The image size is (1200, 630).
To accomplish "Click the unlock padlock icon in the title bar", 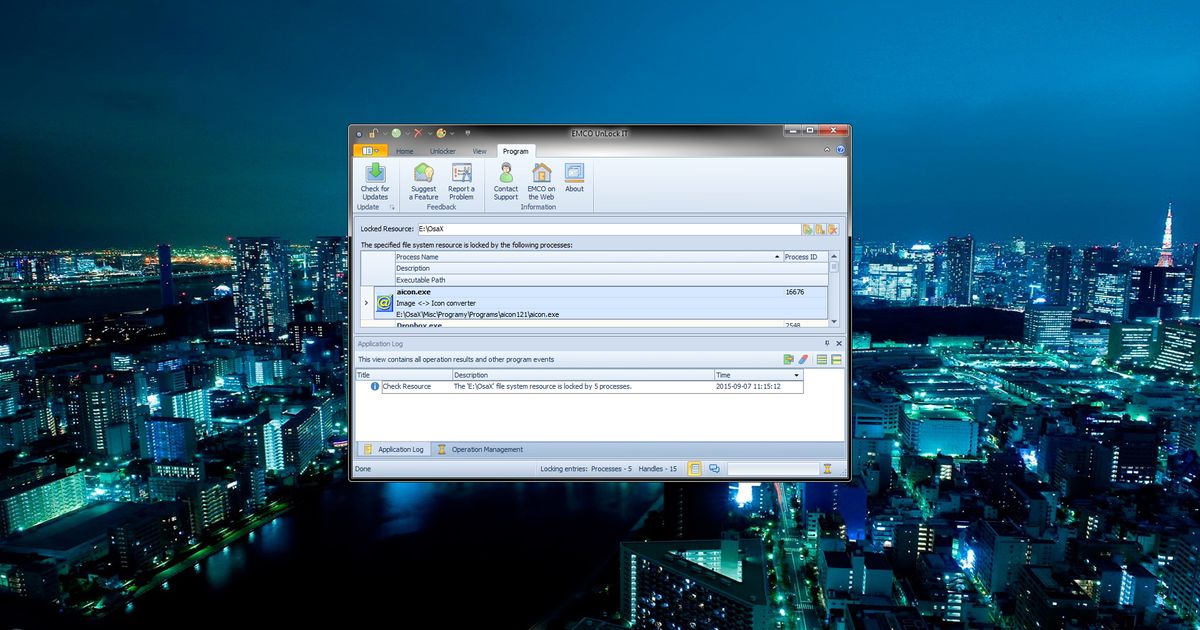I will pyautogui.click(x=374, y=131).
